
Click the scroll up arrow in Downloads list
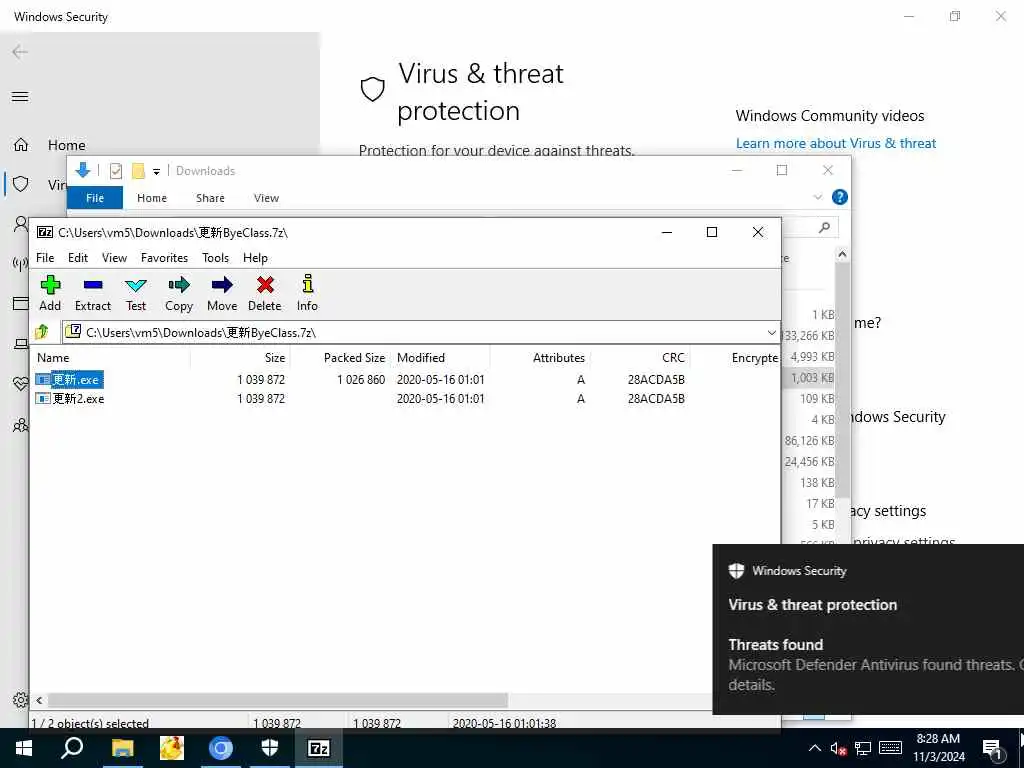[x=842, y=254]
